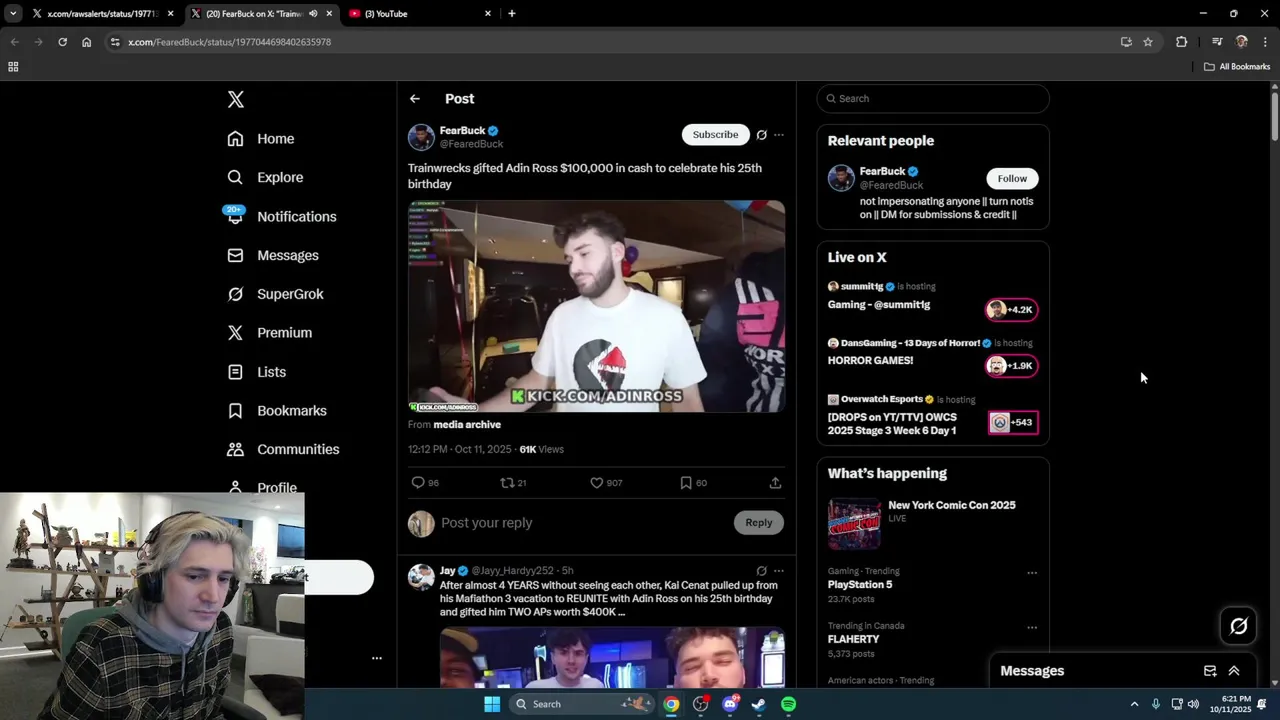
Task: Open the media archive link
Action: pyautogui.click(x=467, y=425)
